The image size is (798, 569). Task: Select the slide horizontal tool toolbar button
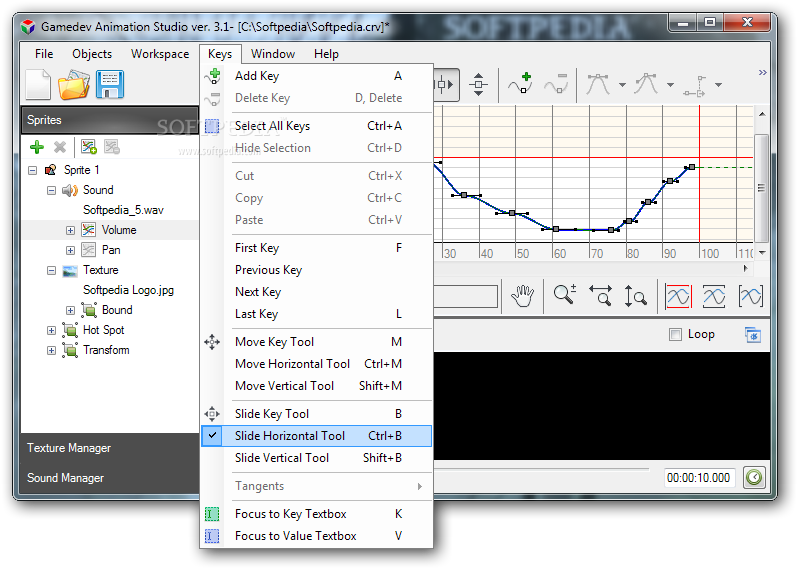pyautogui.click(x=447, y=84)
